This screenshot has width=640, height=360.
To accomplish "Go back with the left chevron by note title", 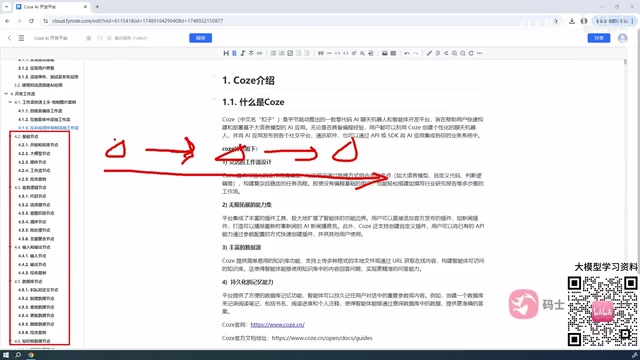I will (9, 38).
